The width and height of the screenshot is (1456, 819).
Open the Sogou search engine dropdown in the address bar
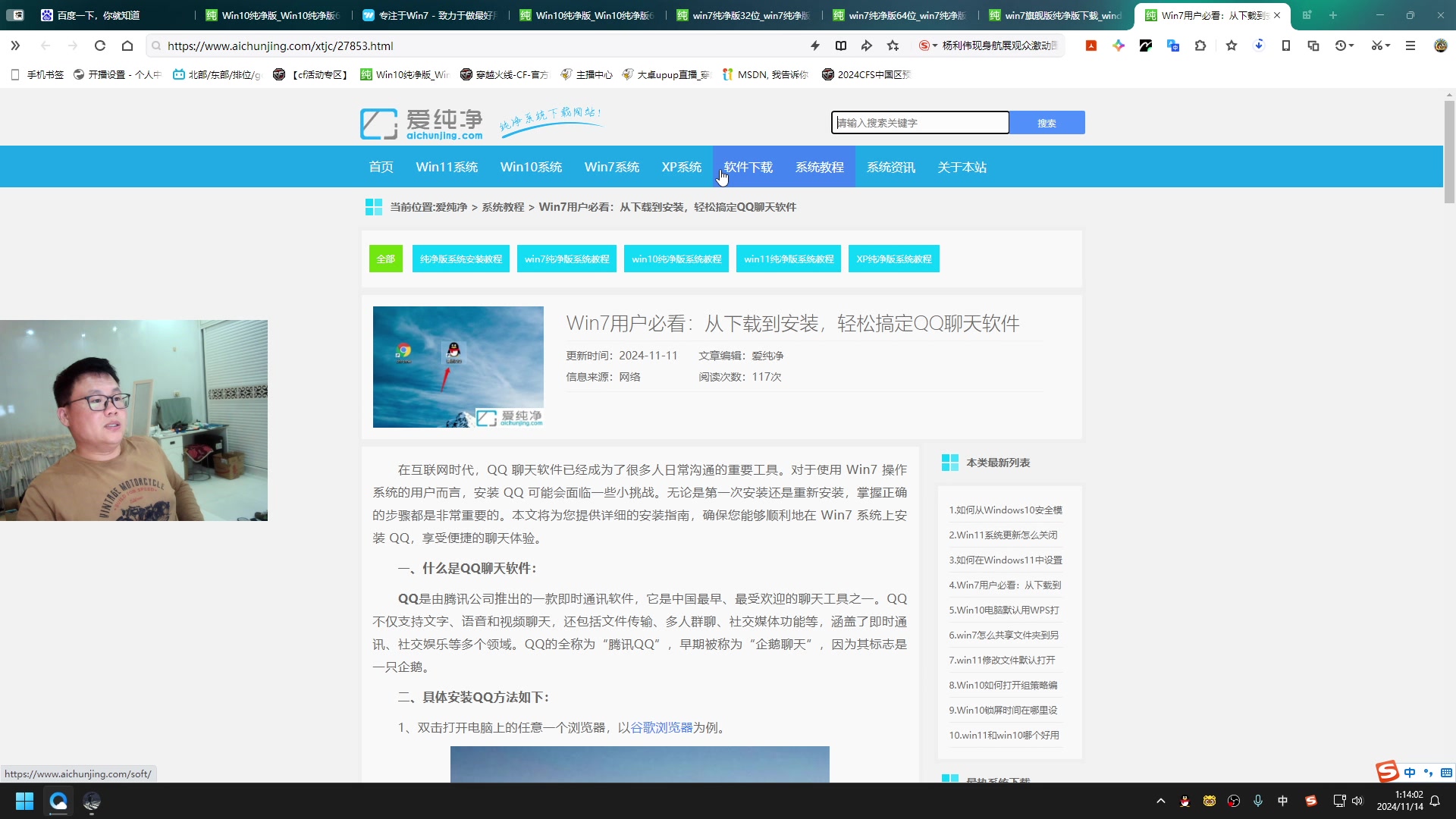928,45
